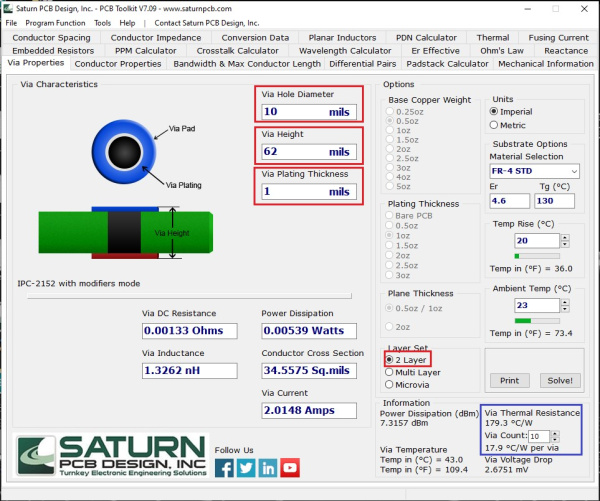The width and height of the screenshot is (600, 501).
Task: Open the File menu
Action: pyautogui.click(x=11, y=23)
